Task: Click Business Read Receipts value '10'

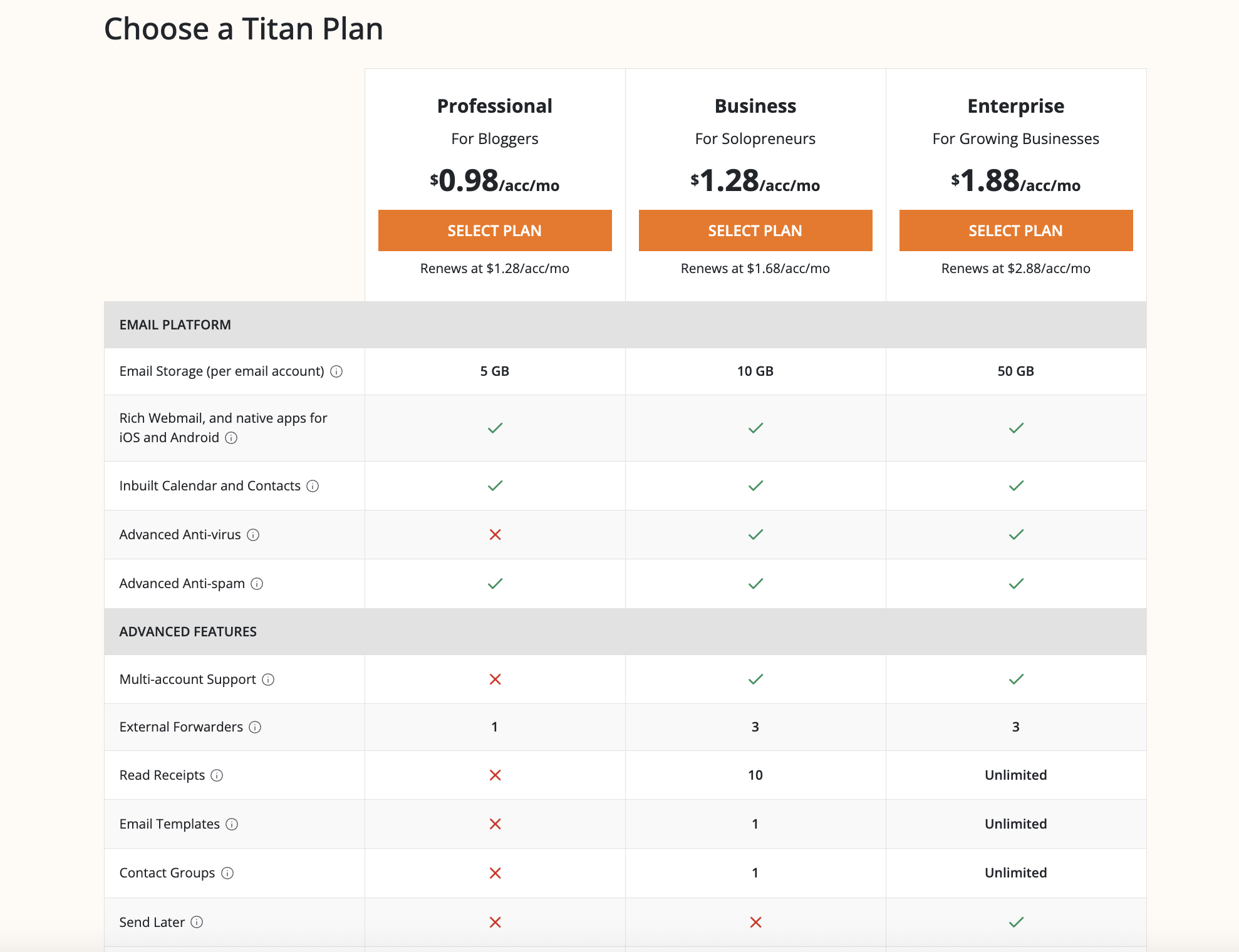Action: click(x=755, y=775)
